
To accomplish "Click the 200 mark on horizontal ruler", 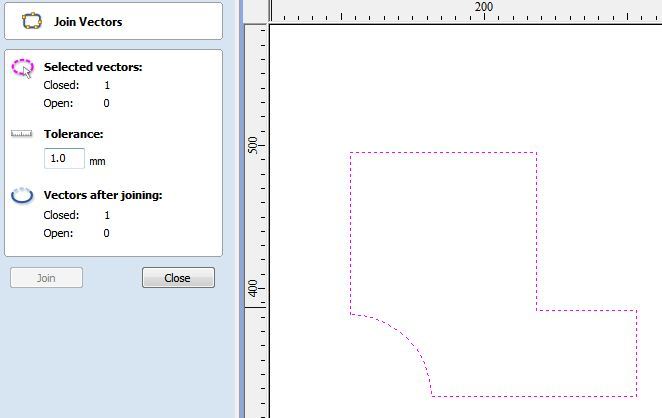I will pos(483,7).
